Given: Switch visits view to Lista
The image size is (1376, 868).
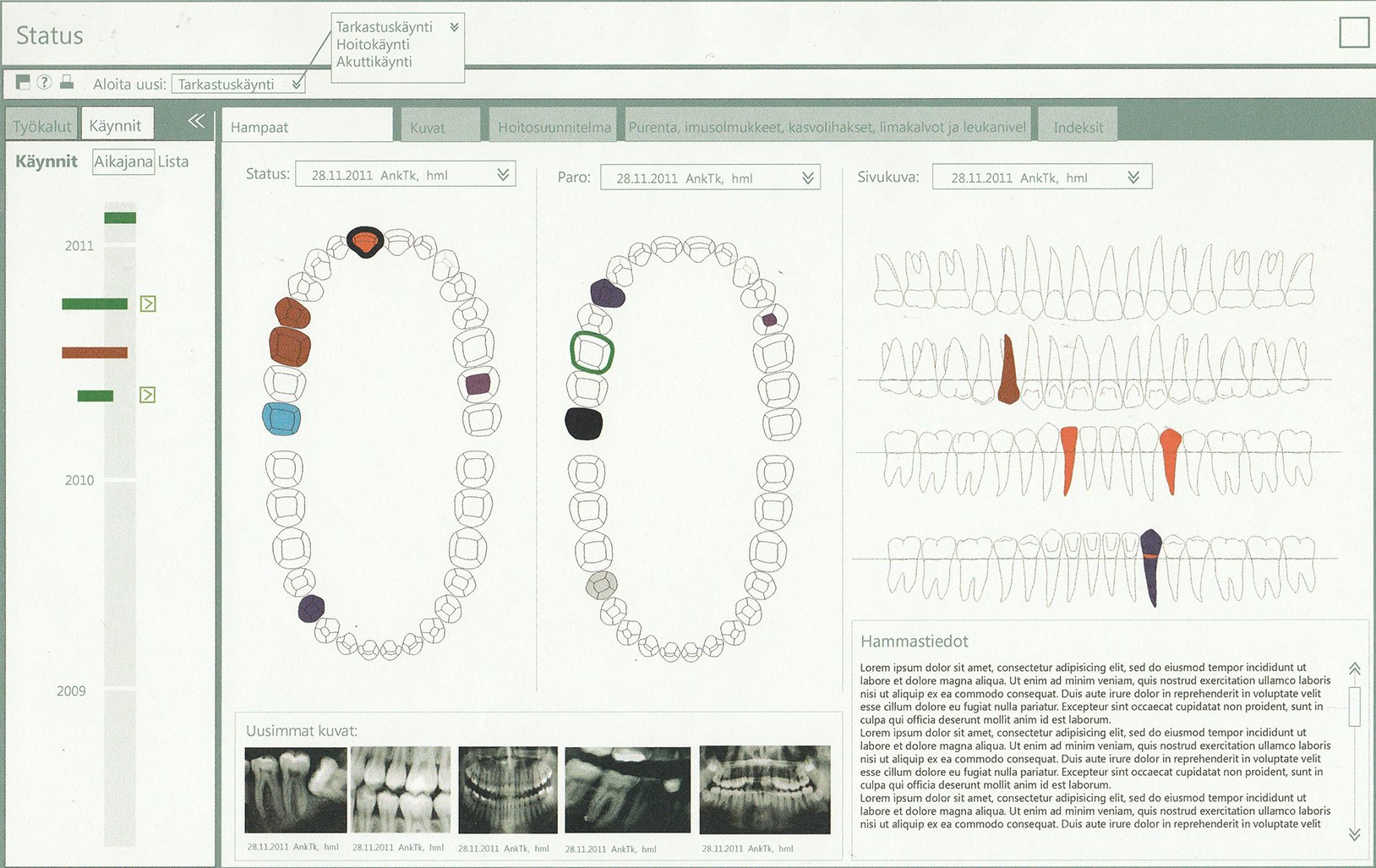Looking at the screenshot, I should (173, 161).
